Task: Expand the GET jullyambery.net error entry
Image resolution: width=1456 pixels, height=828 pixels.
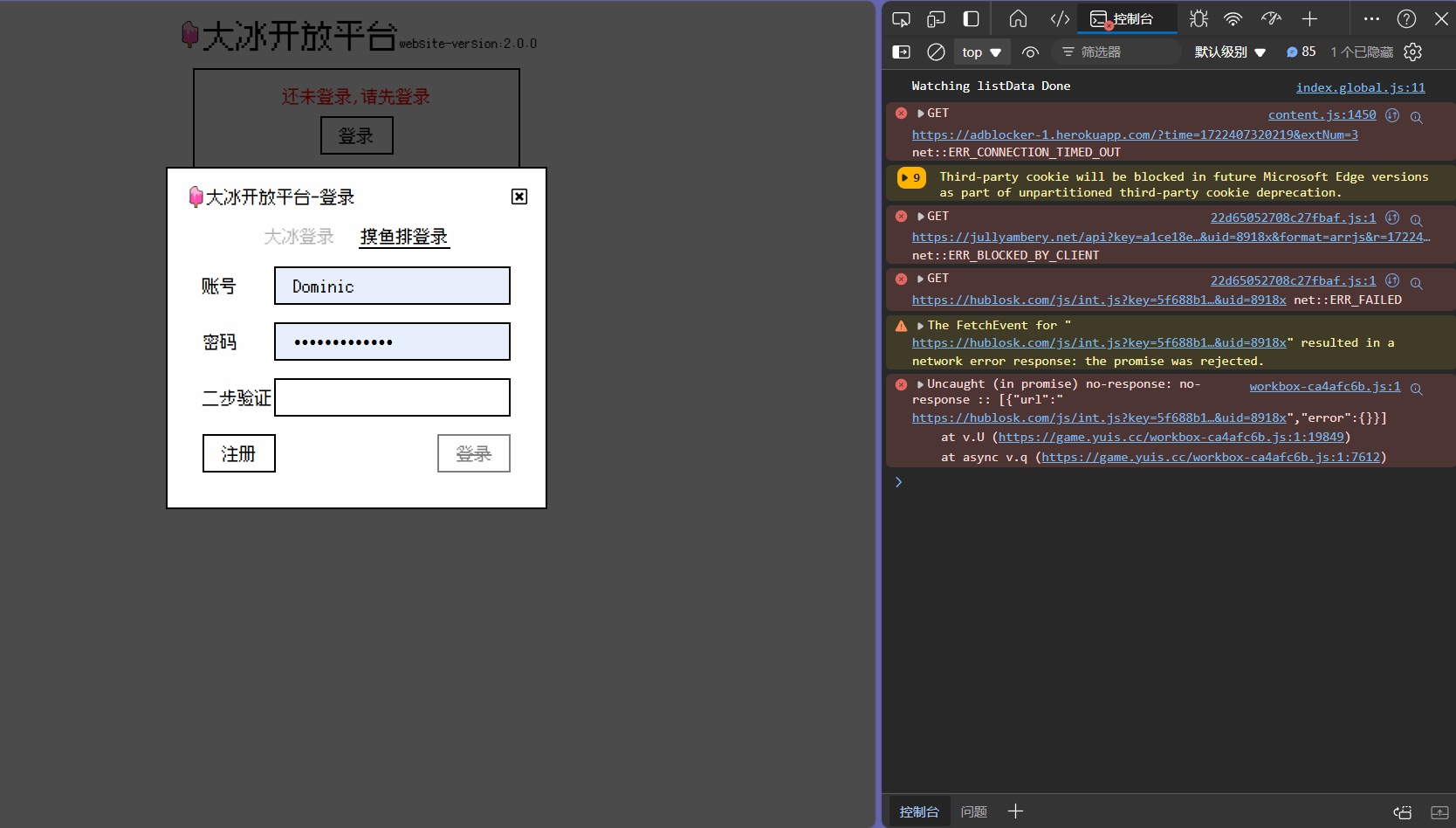Action: [x=921, y=217]
